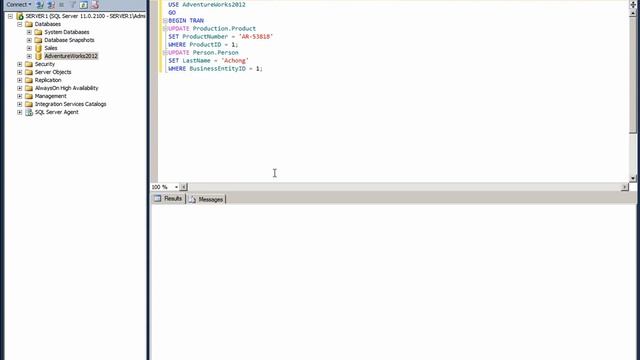Image resolution: width=640 pixels, height=360 pixels.
Task: Click USE AdventureWorks2012 in the query
Action: [207, 4]
